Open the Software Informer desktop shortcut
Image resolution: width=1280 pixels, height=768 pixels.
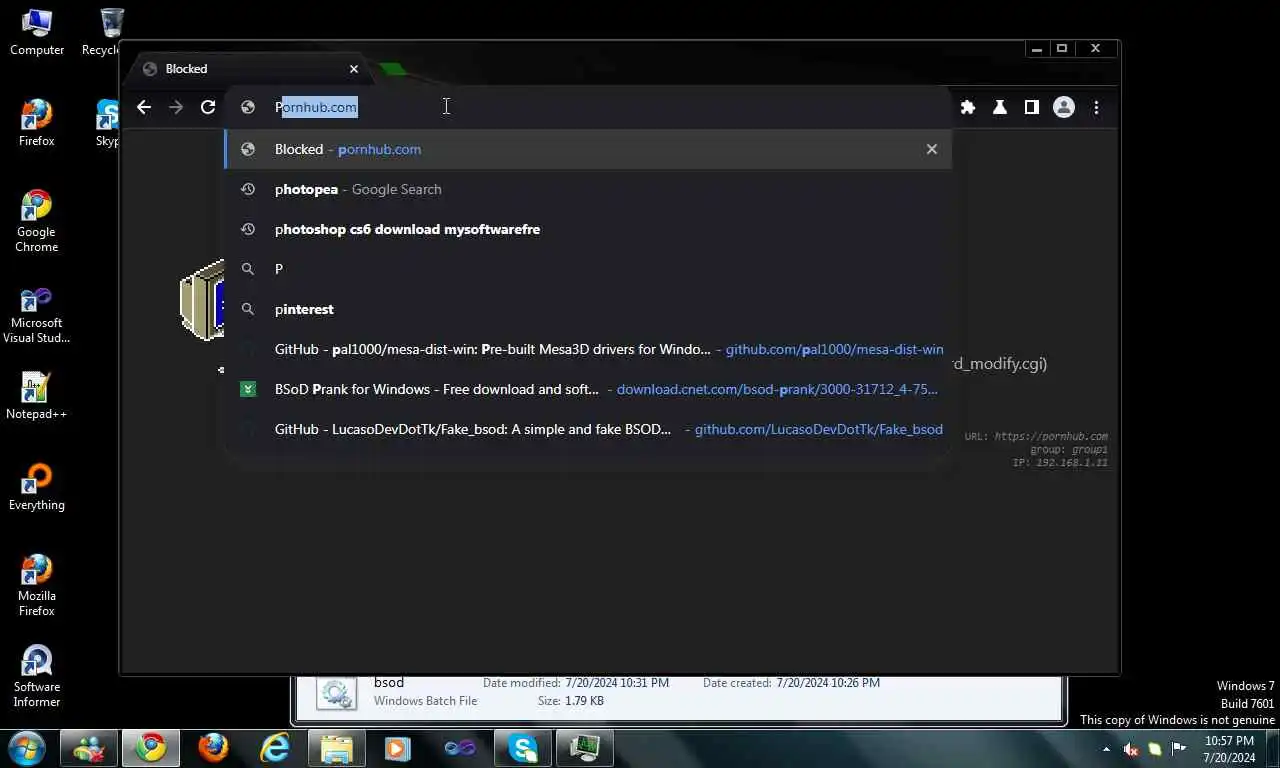(37, 676)
